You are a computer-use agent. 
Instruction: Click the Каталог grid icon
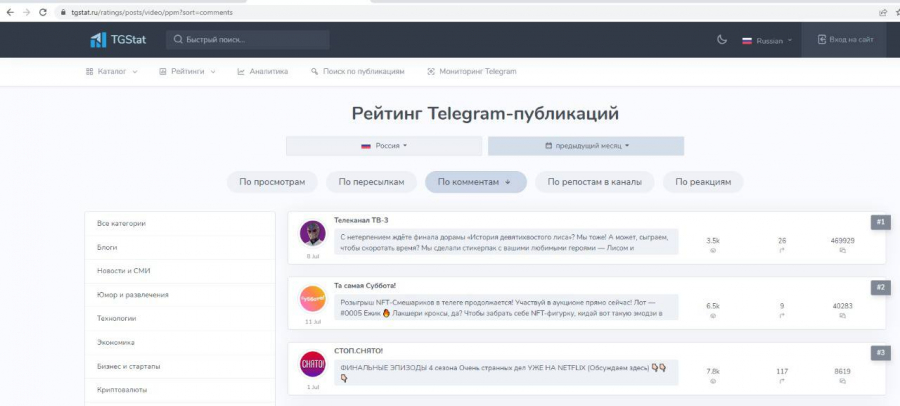tap(90, 72)
